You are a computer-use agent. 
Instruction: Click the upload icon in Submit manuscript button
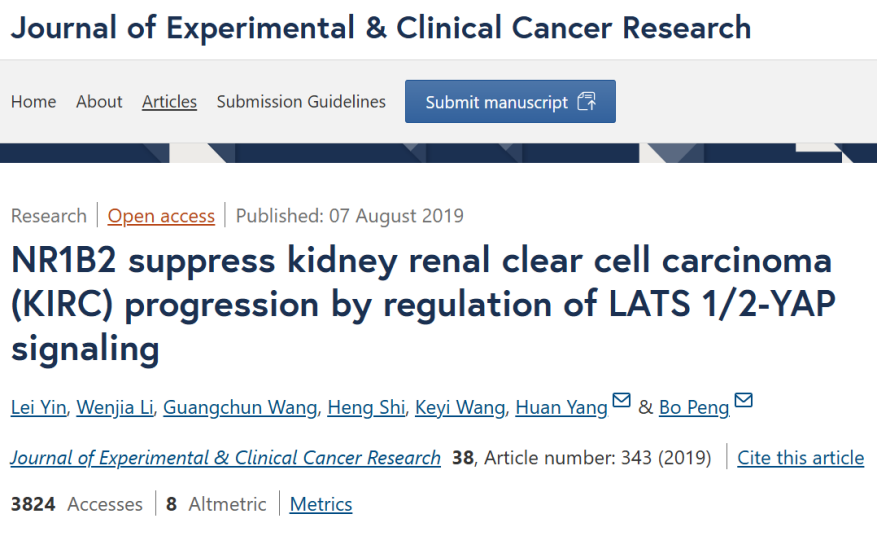click(x=587, y=101)
